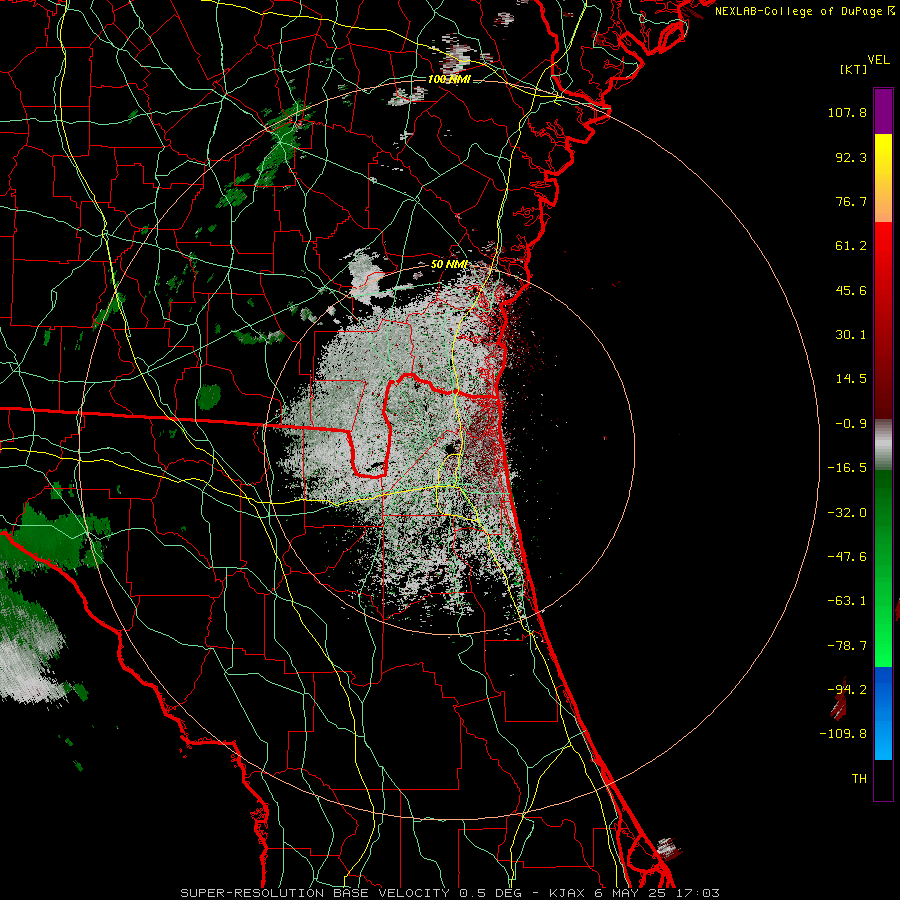Click the TH label on color scale
900x900 pixels.
tap(859, 779)
